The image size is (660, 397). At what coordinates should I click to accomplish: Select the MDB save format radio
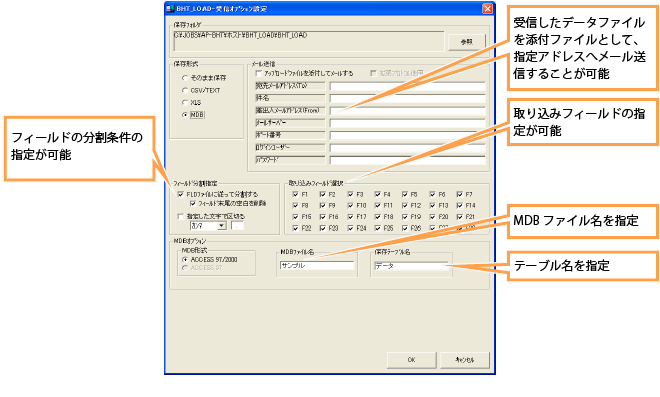pyautogui.click(x=185, y=115)
